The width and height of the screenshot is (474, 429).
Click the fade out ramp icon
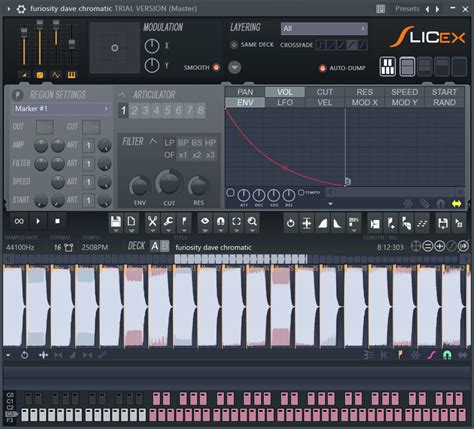click(338, 223)
